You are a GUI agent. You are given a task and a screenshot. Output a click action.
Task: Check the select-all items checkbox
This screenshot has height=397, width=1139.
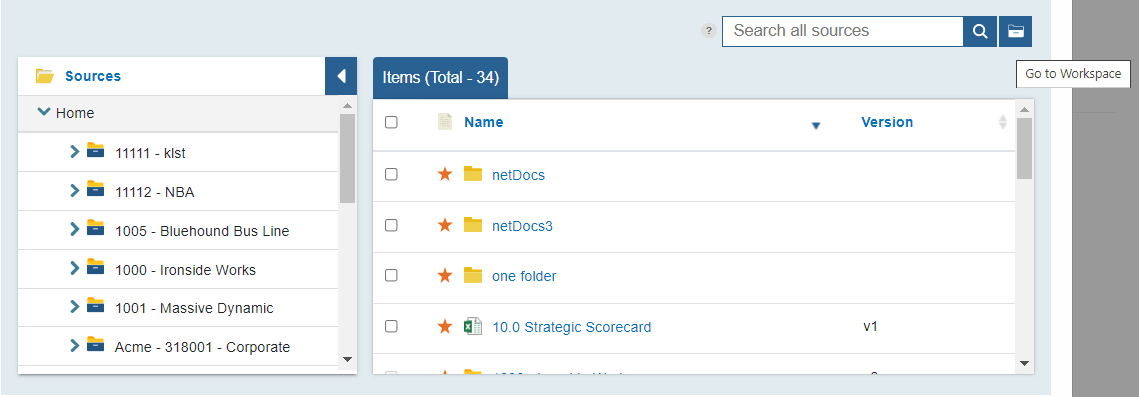[x=391, y=122]
